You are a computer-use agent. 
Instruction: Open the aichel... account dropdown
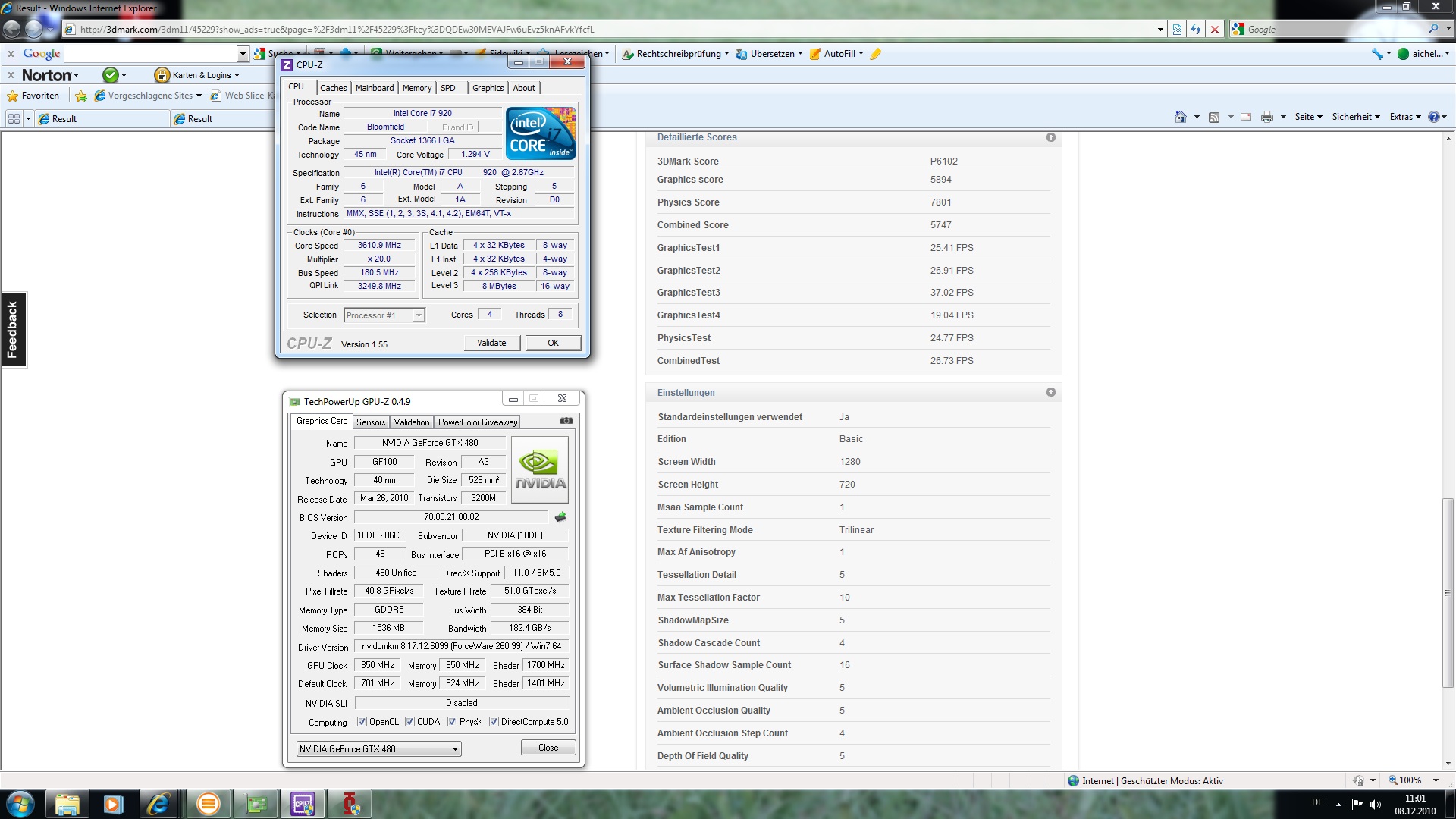pos(1423,54)
